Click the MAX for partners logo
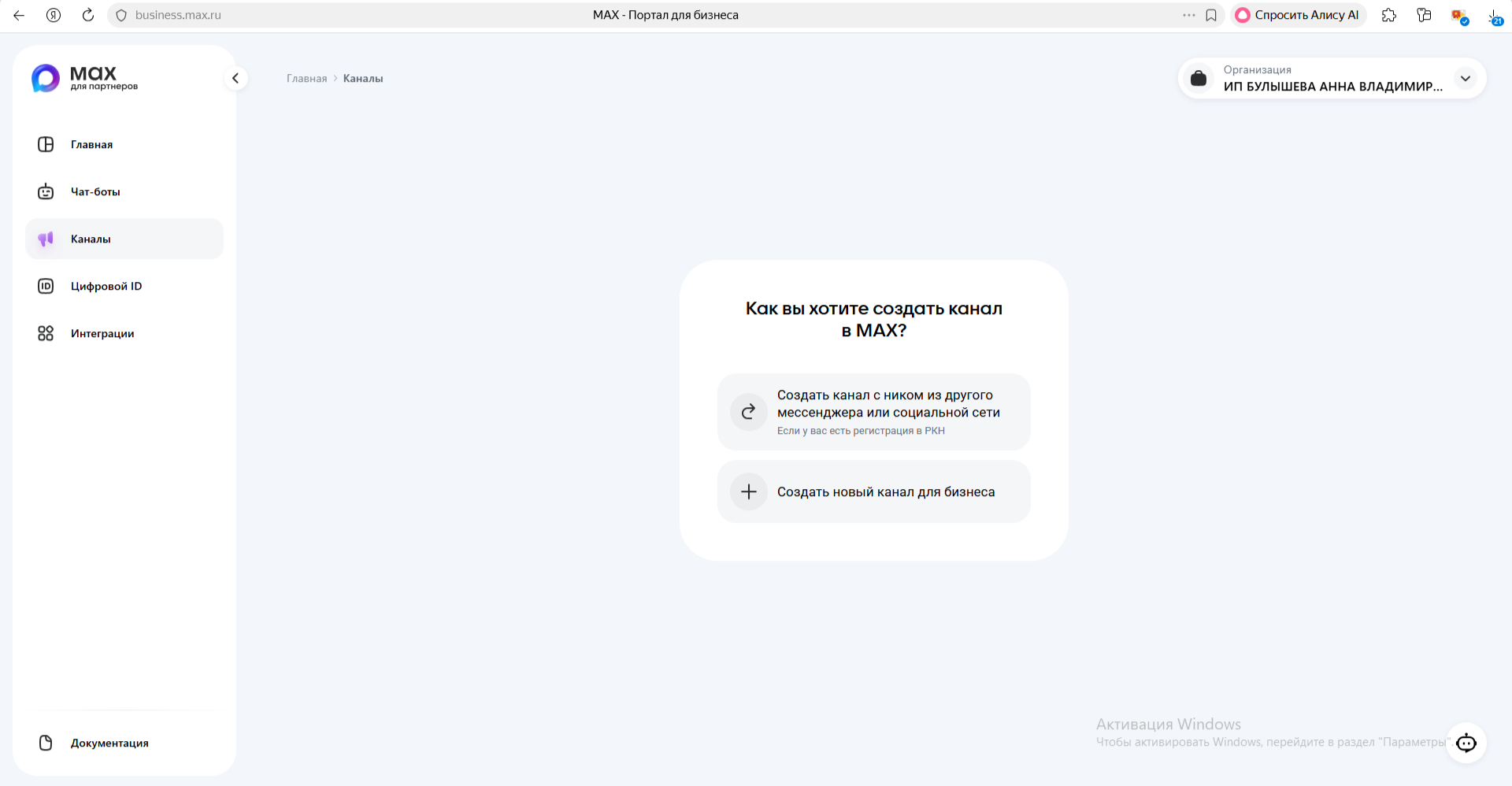The width and height of the screenshot is (1512, 786). [84, 78]
